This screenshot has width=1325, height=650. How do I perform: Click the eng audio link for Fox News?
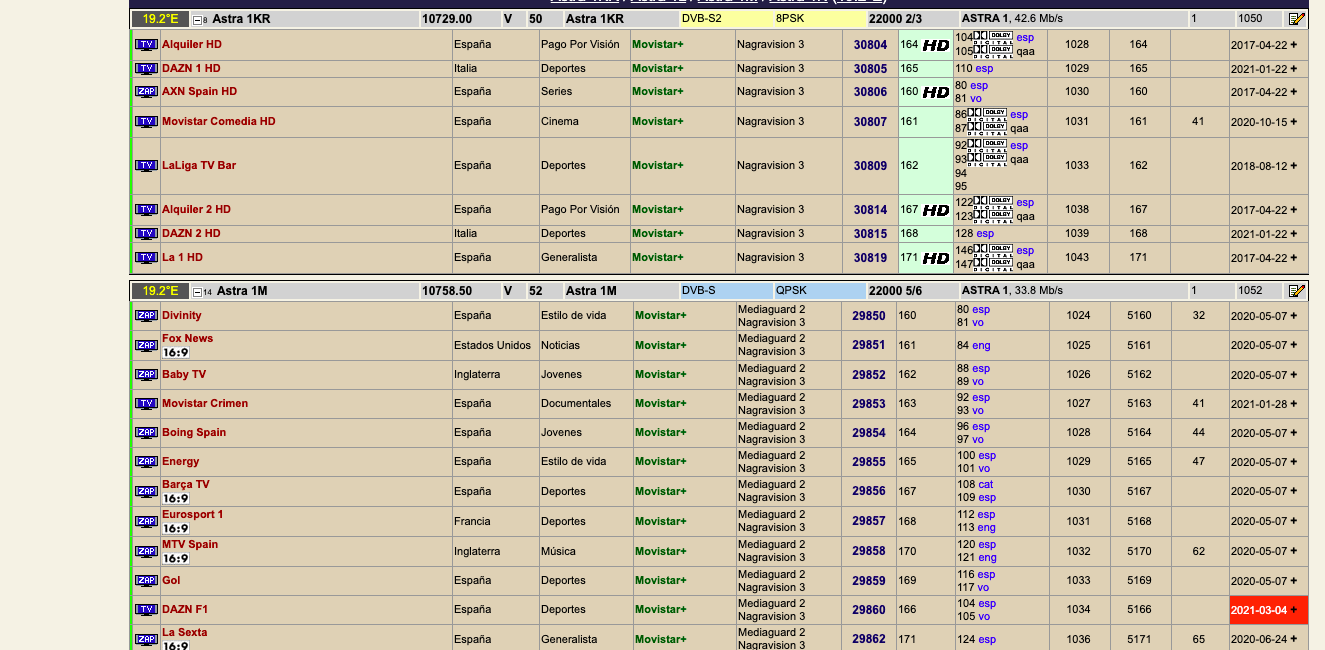(x=981, y=345)
